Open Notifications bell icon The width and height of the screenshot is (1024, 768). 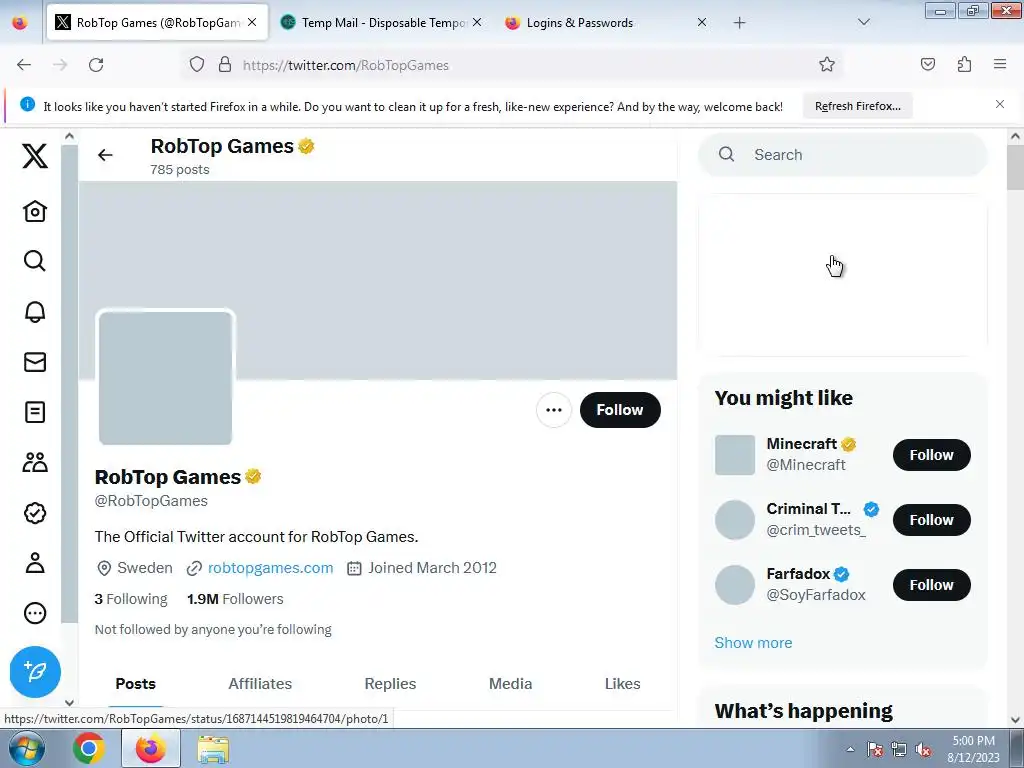coord(35,312)
